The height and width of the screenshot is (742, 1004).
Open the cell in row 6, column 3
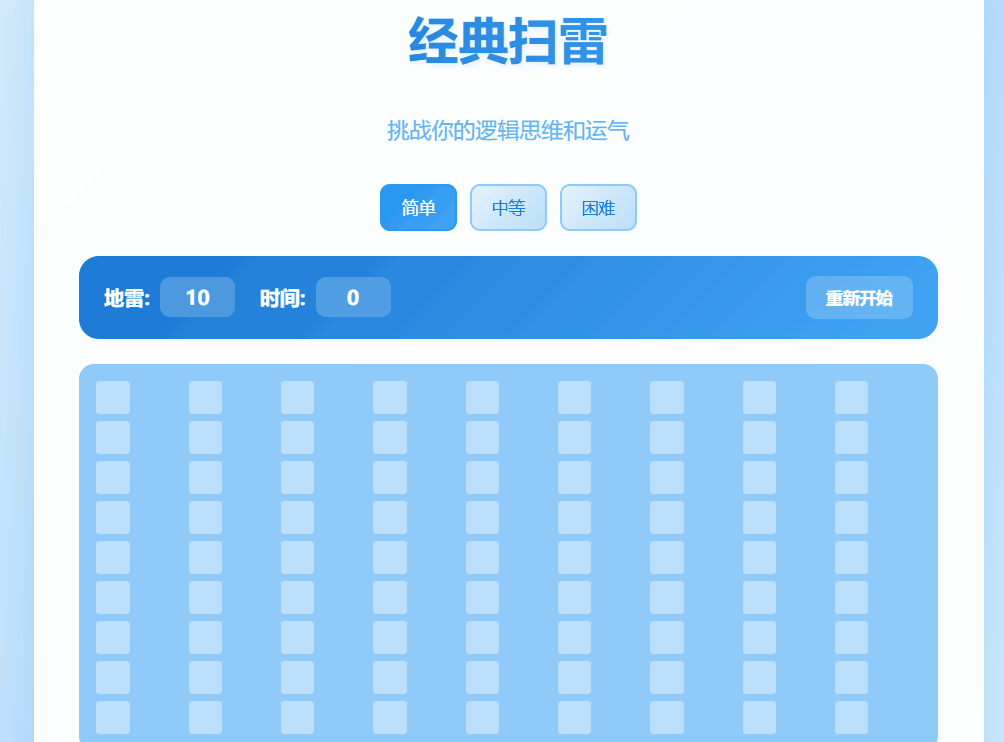(298, 597)
